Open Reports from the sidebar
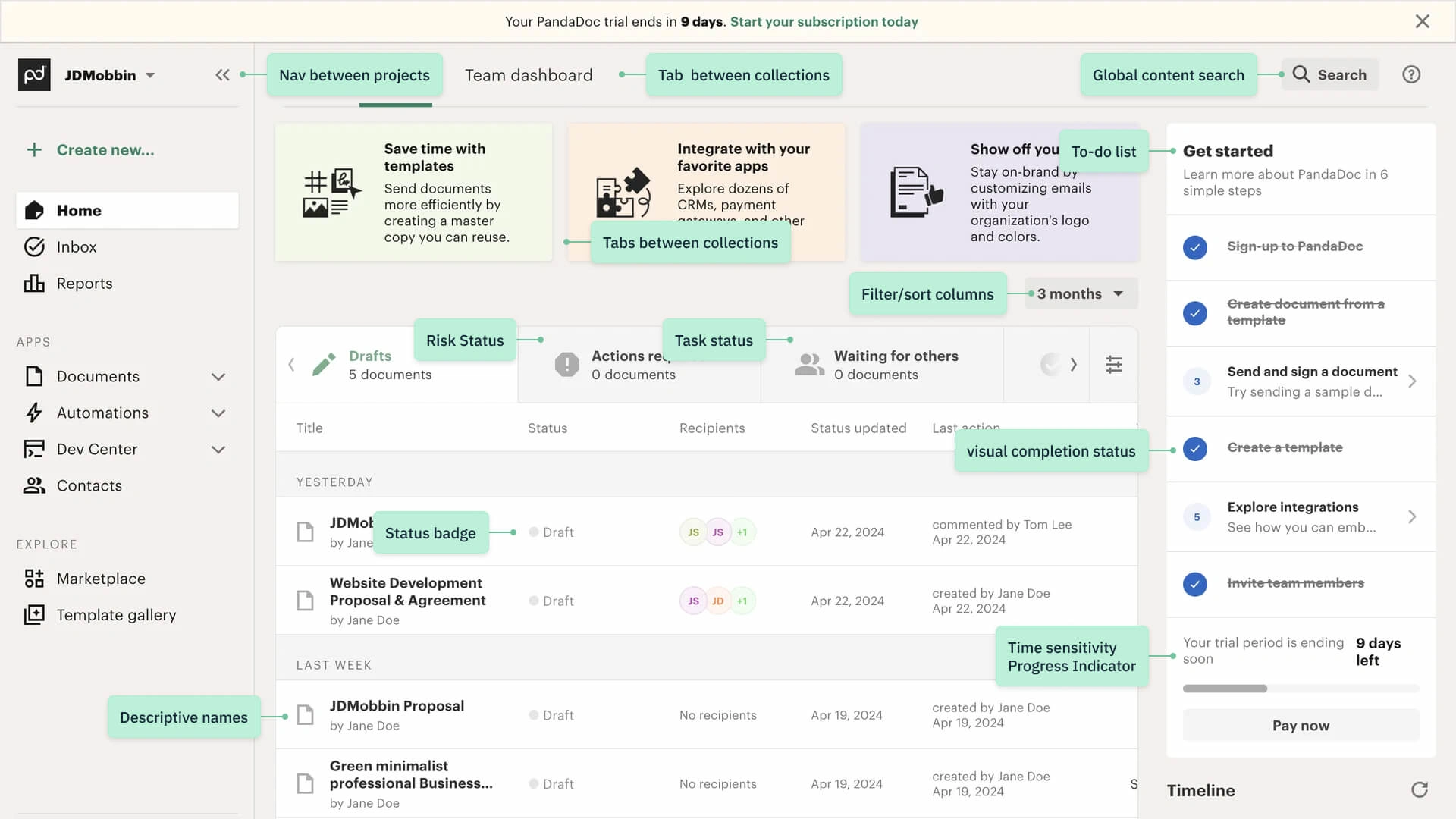The width and height of the screenshot is (1456, 819). click(127, 283)
